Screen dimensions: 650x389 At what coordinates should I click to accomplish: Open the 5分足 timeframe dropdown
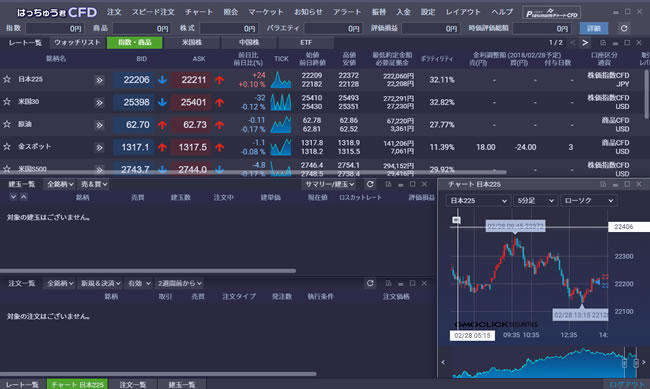(x=535, y=201)
